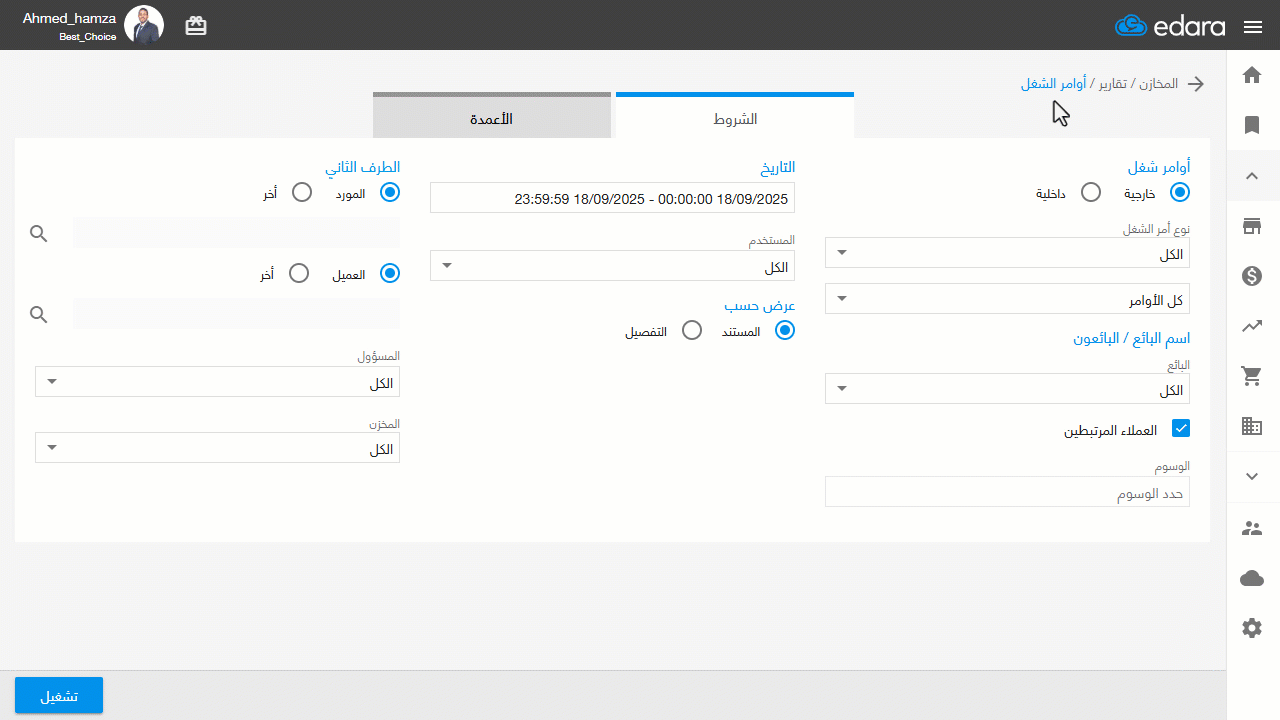The image size is (1280, 720).
Task: Select the المستند display option
Action: (785, 330)
